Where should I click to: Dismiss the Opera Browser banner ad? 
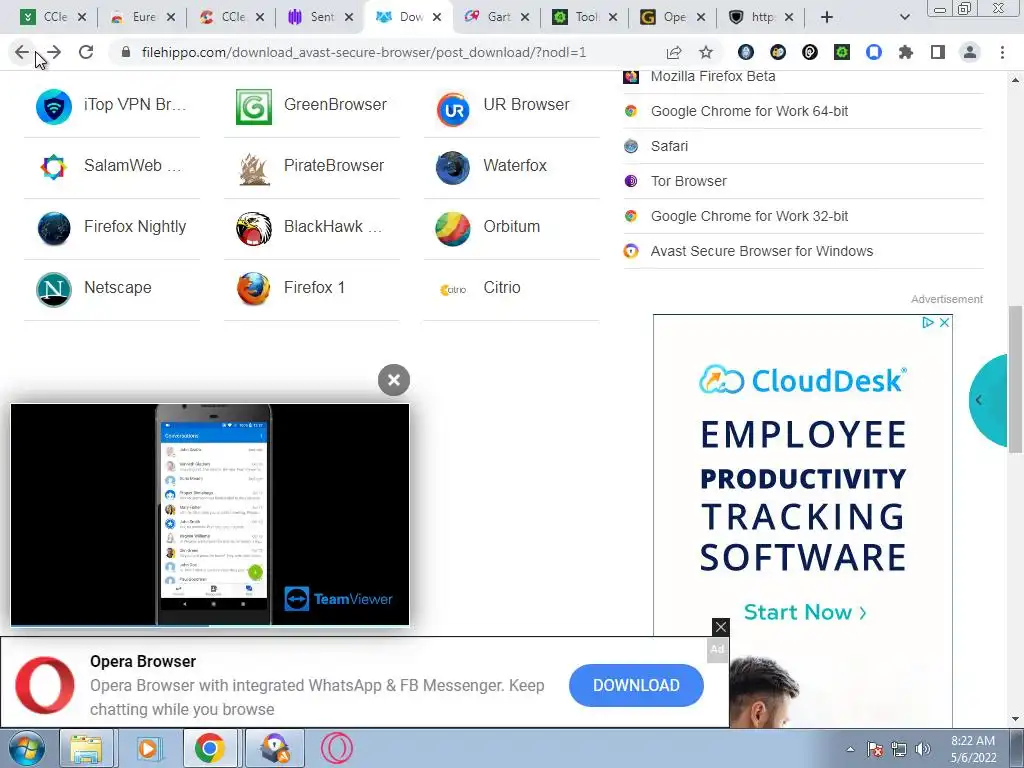pos(720,627)
